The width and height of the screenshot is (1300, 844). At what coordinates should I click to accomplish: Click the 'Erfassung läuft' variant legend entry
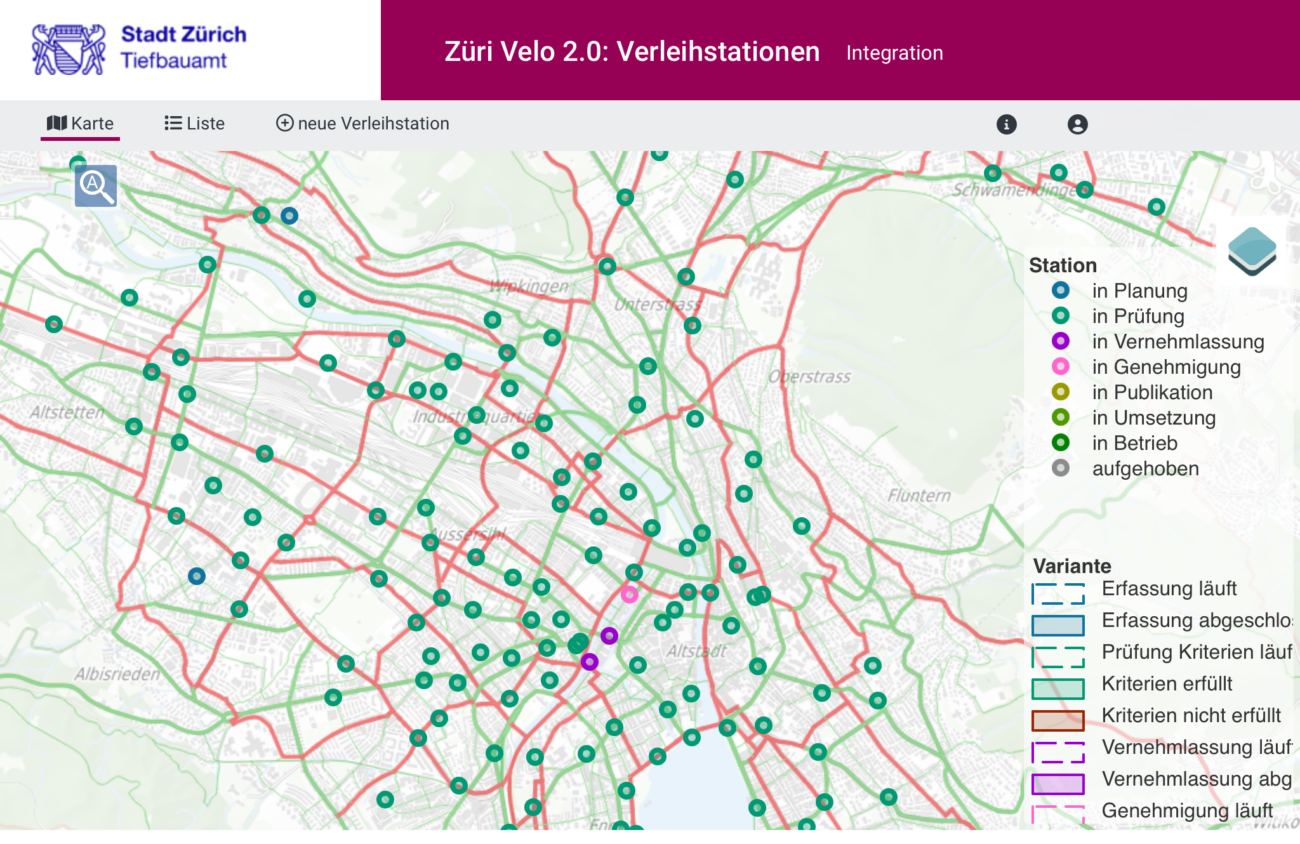(x=1135, y=589)
